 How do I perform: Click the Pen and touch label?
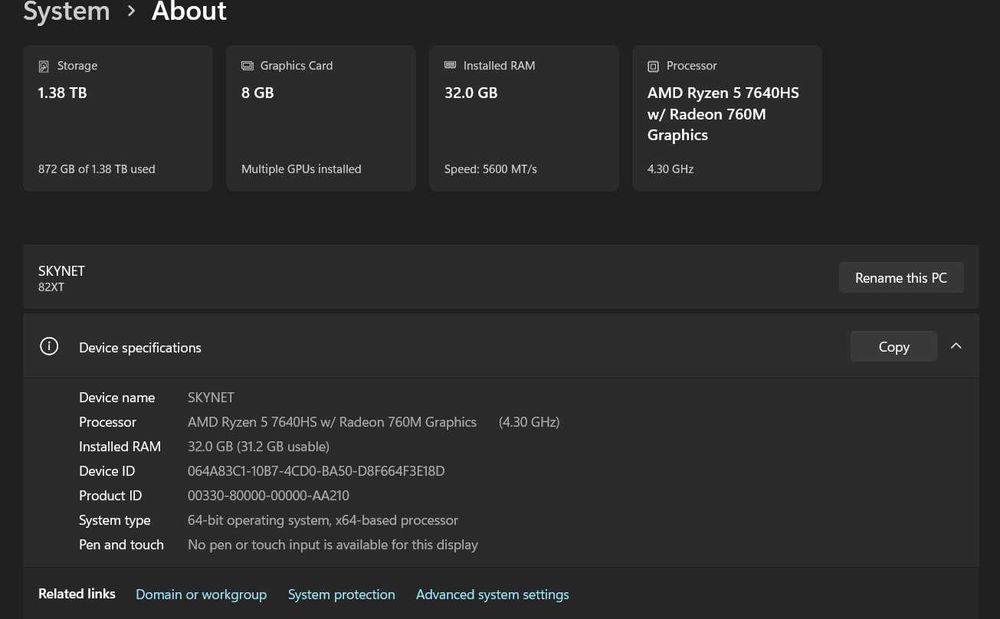coord(121,544)
